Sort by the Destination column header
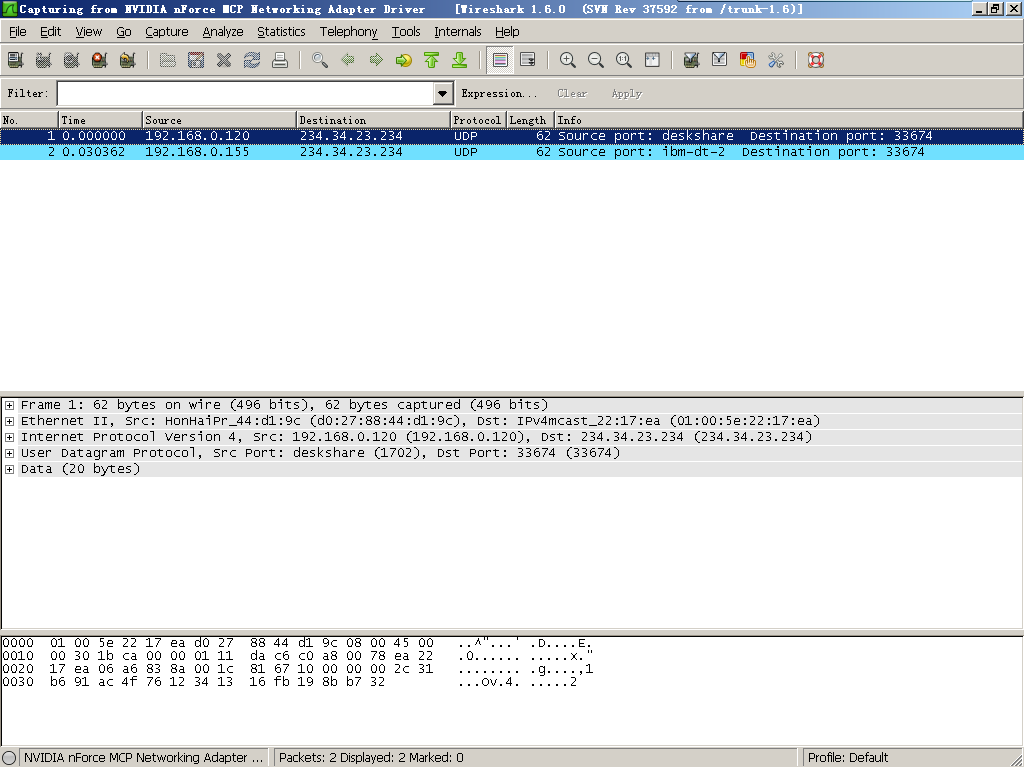This screenshot has height=768, width=1024. [374, 120]
